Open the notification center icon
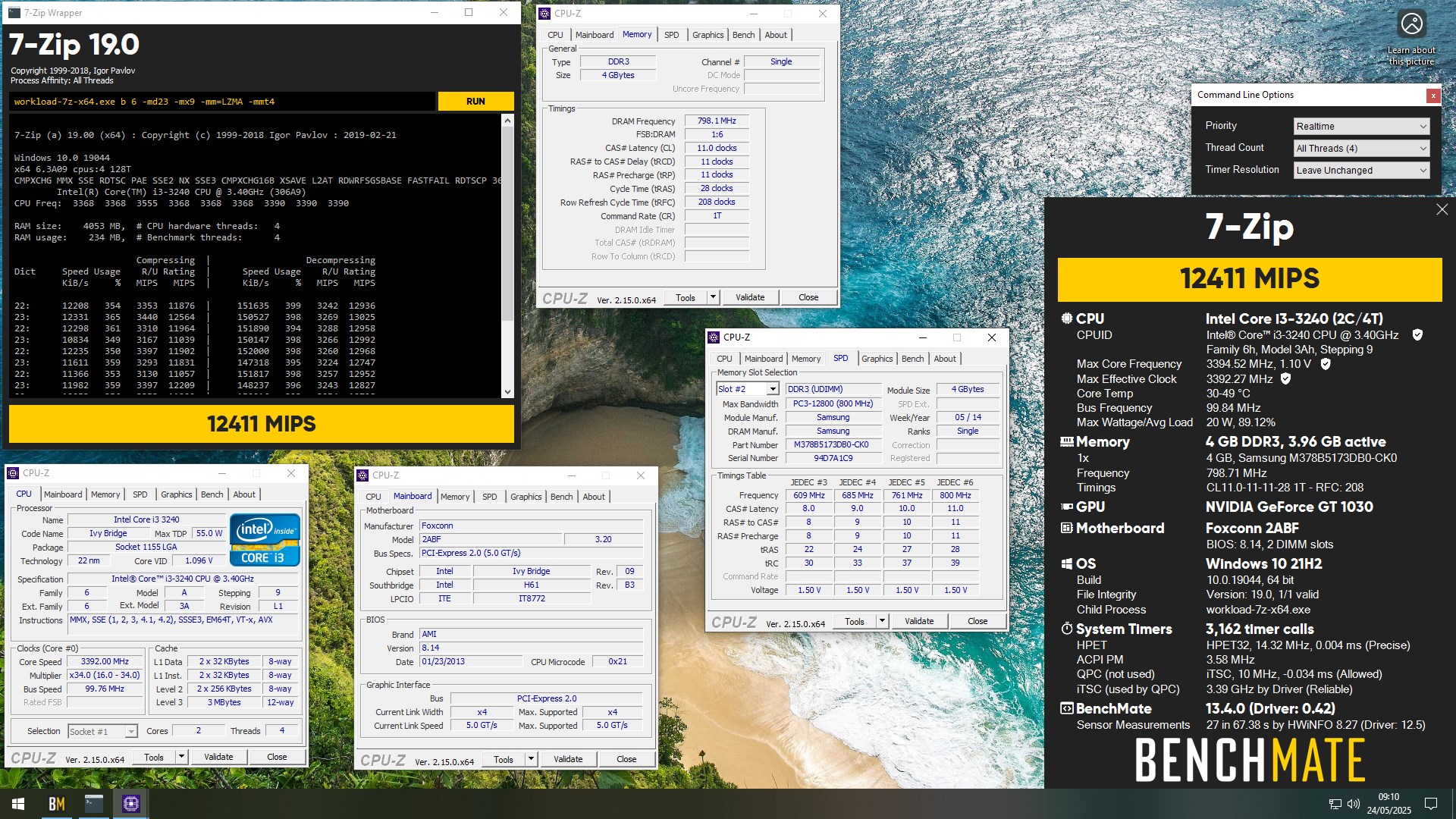This screenshot has width=1456, height=819. [1431, 804]
